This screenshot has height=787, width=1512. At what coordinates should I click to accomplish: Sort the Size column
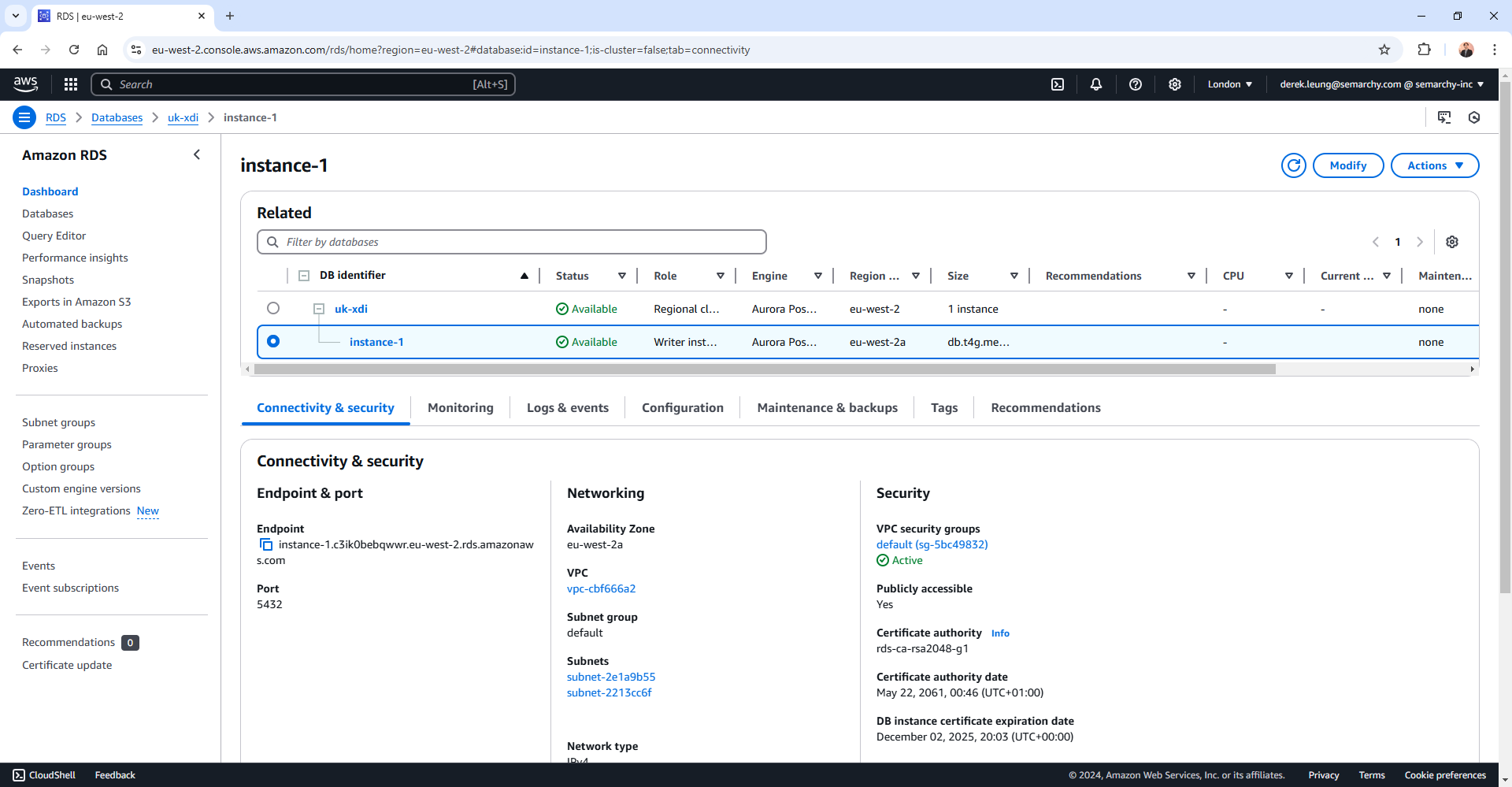pos(1014,276)
